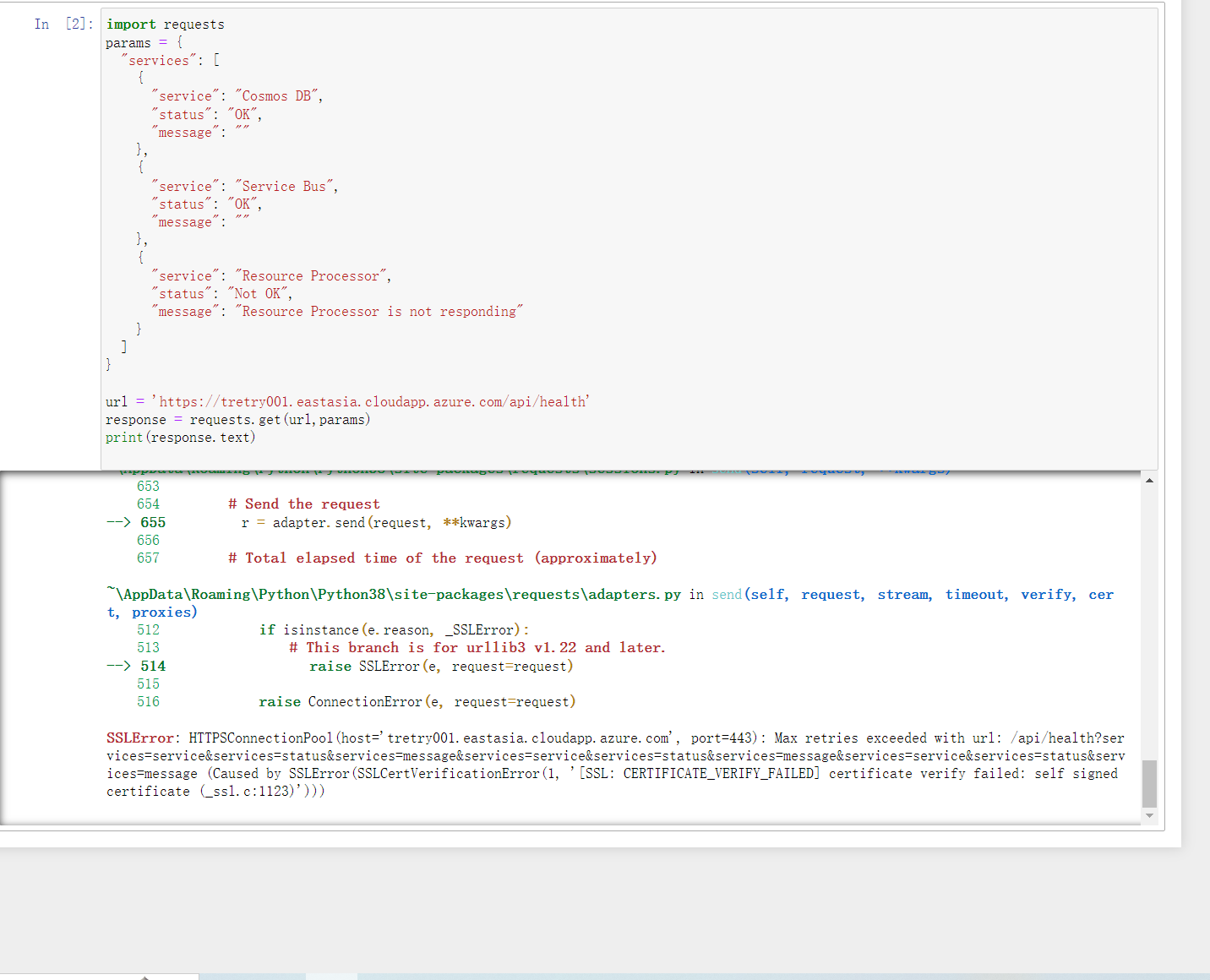Click the scrollbar up arrow
Image resolution: width=1210 pixels, height=980 pixels.
[x=1149, y=479]
